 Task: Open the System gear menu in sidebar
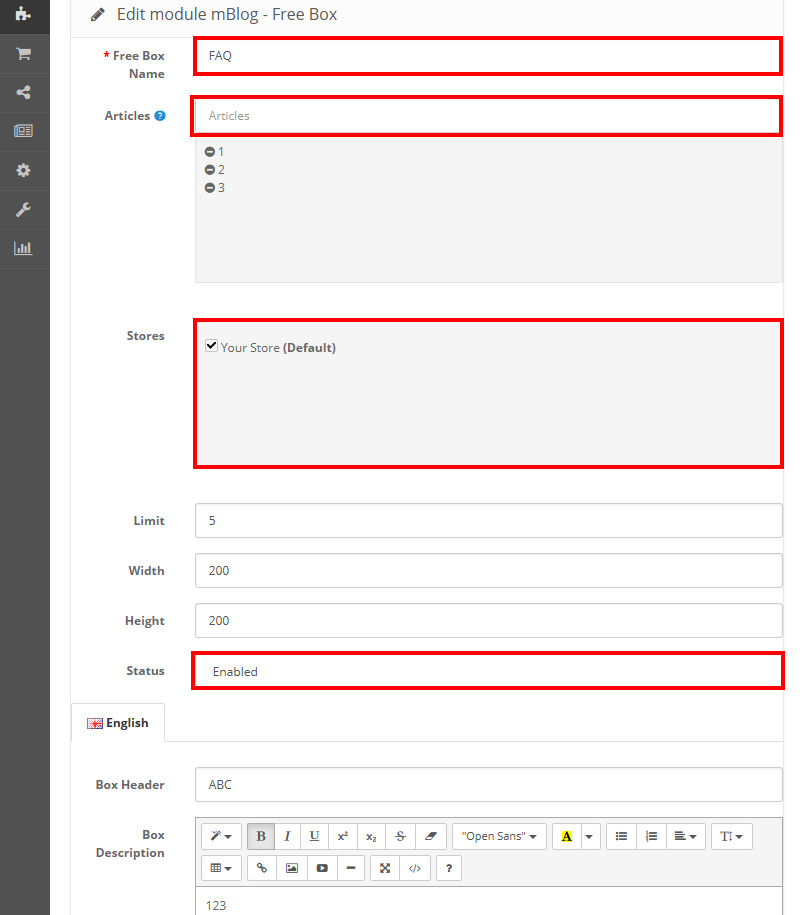[x=22, y=170]
